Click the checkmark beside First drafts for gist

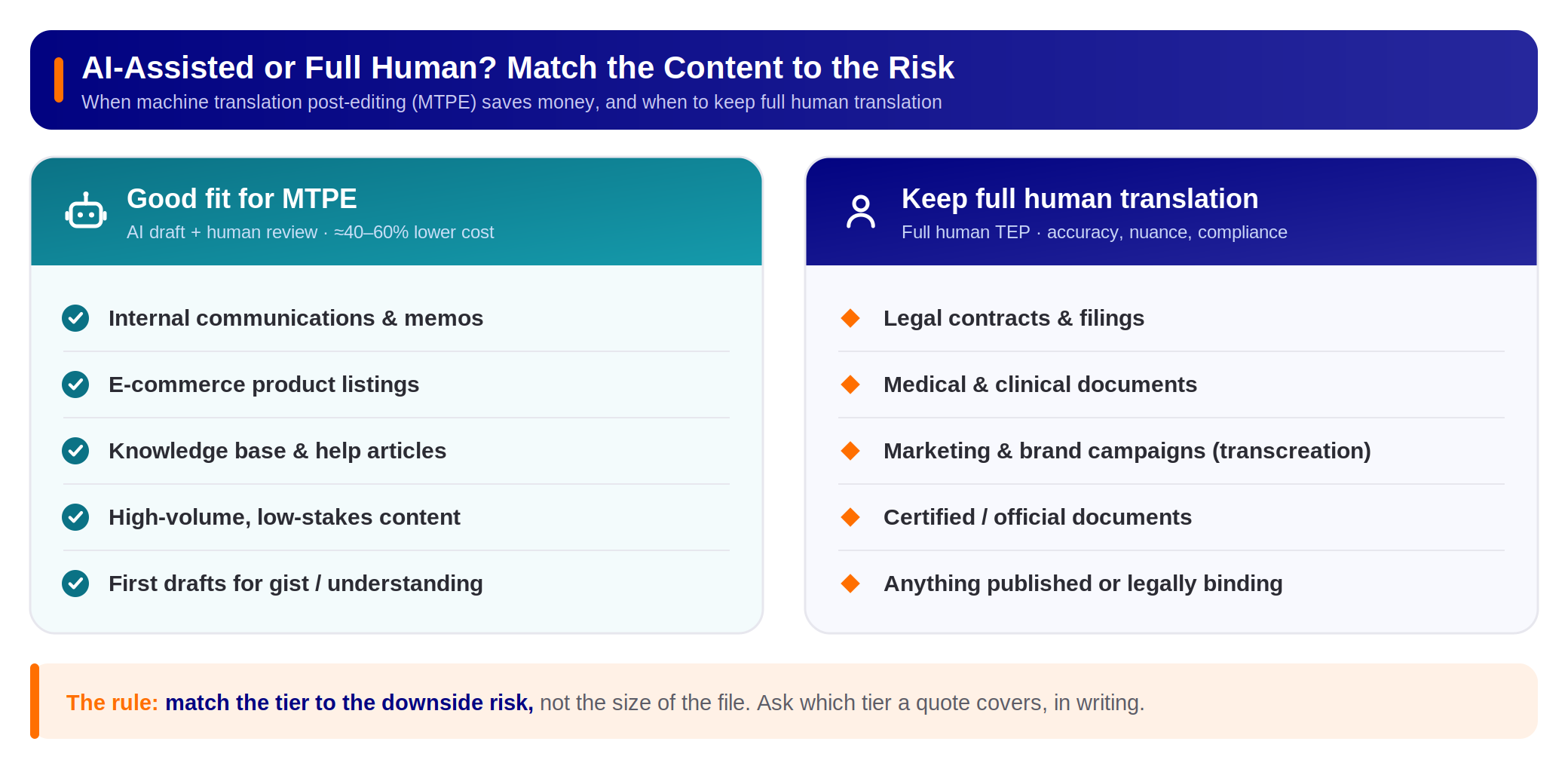(75, 584)
